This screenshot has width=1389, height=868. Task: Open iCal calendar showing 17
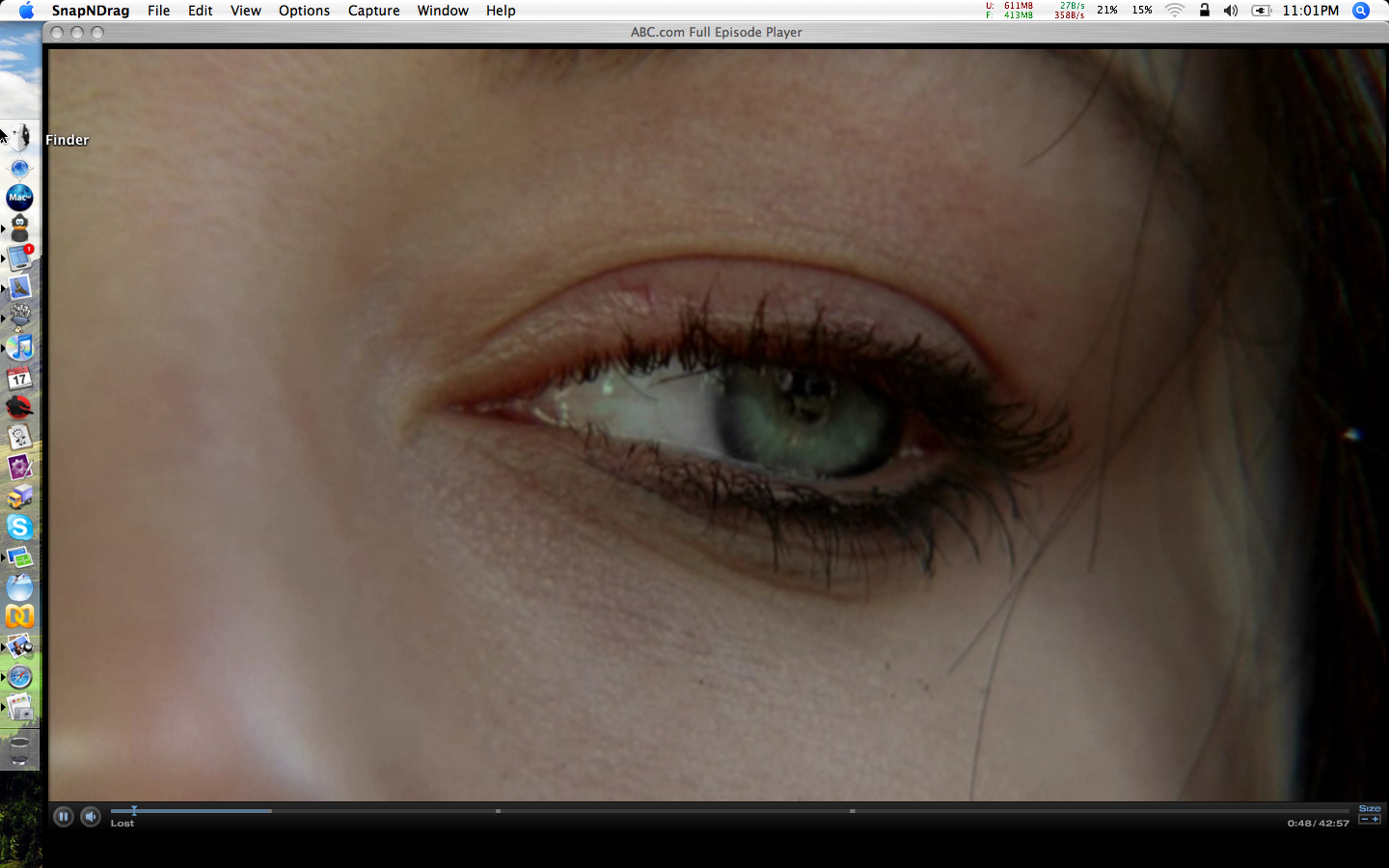(x=20, y=377)
